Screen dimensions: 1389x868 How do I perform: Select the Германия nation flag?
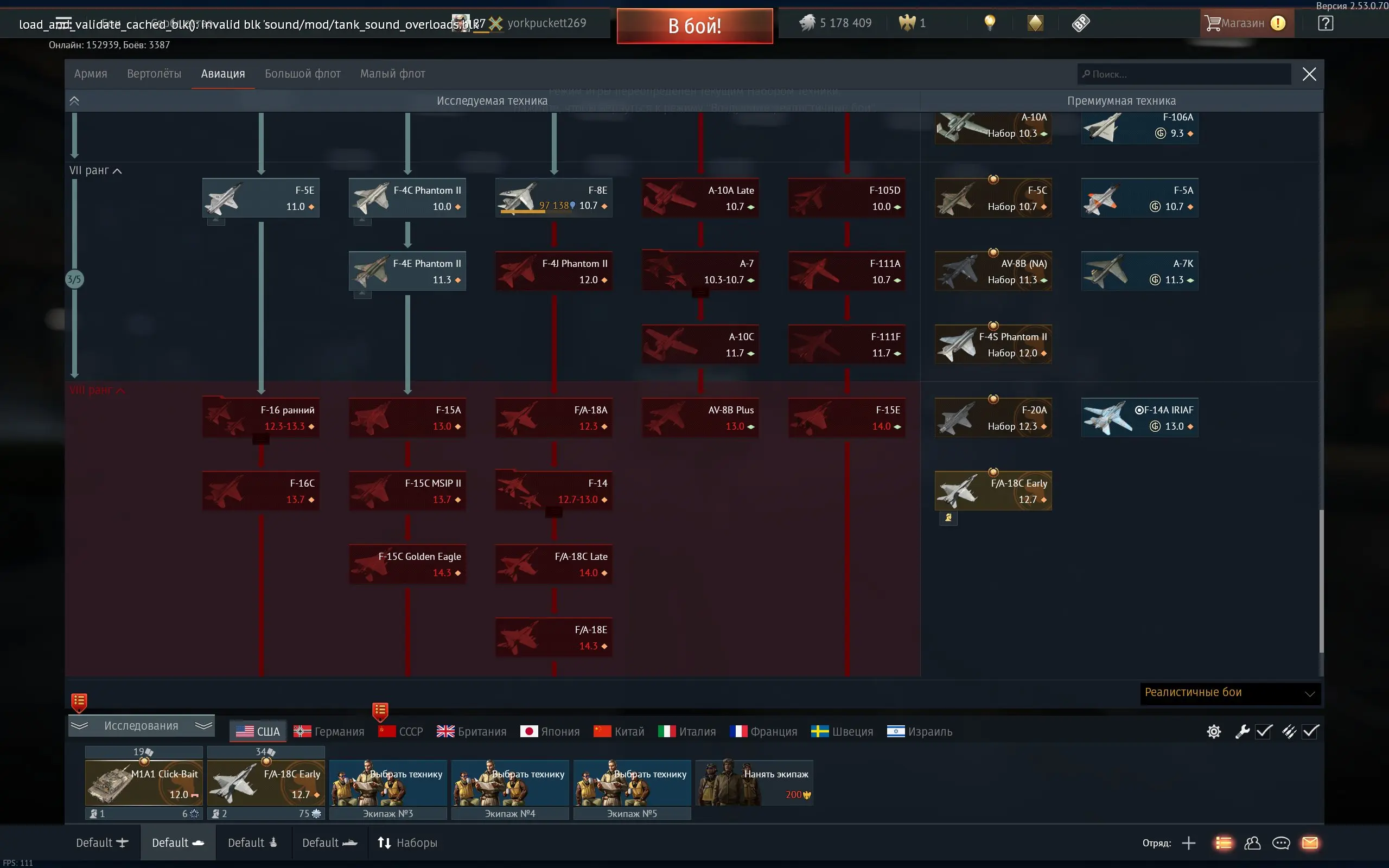pos(329,731)
